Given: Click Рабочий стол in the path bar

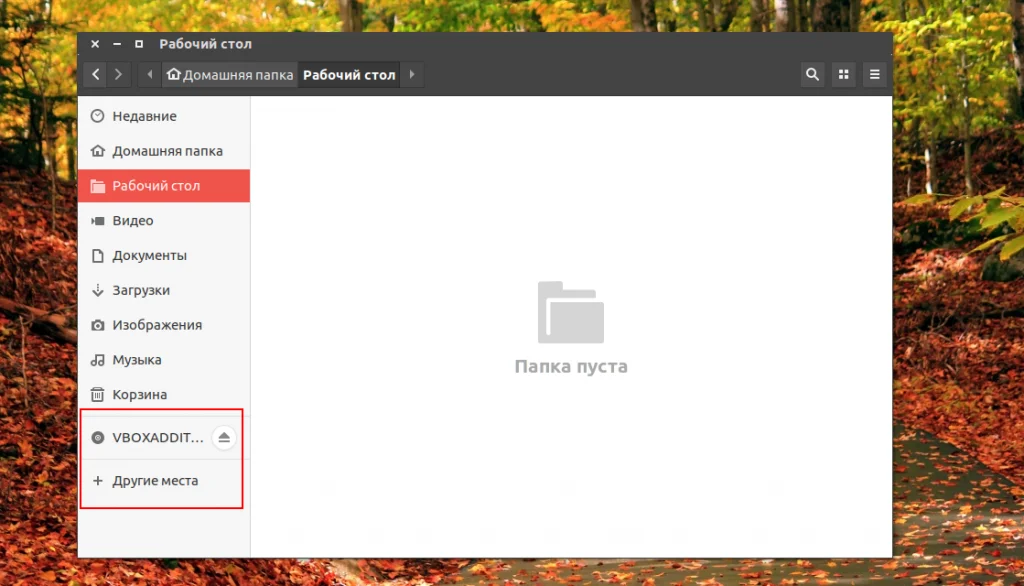Looking at the screenshot, I should 349,74.
